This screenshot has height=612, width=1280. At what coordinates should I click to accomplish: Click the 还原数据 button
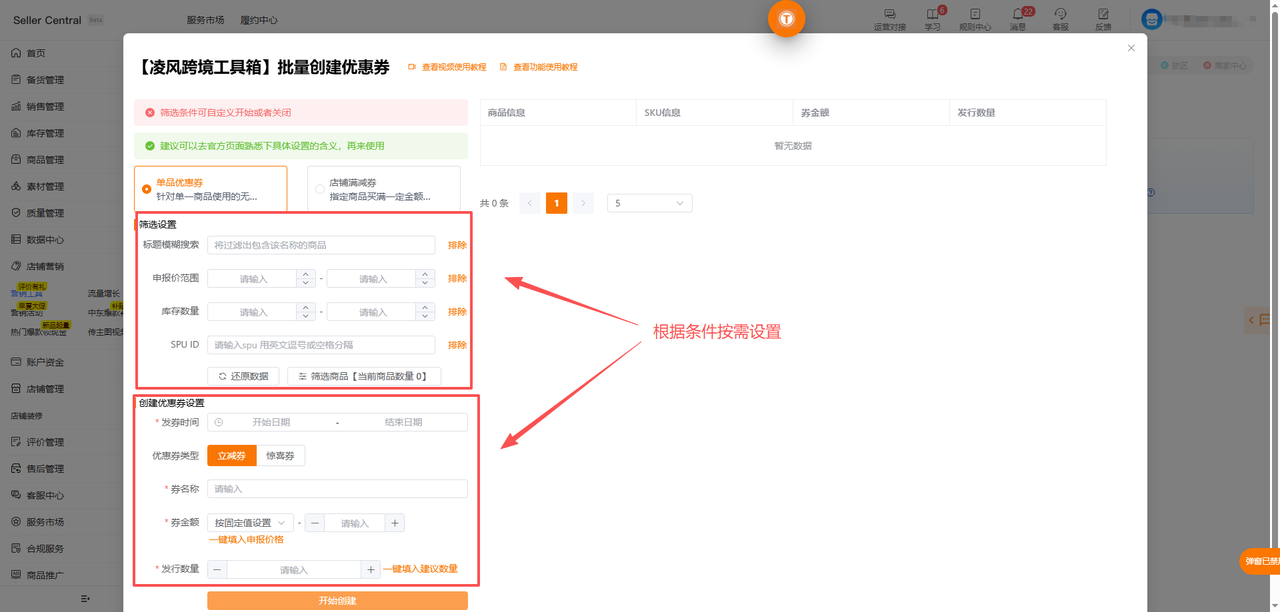pyautogui.click(x=243, y=377)
